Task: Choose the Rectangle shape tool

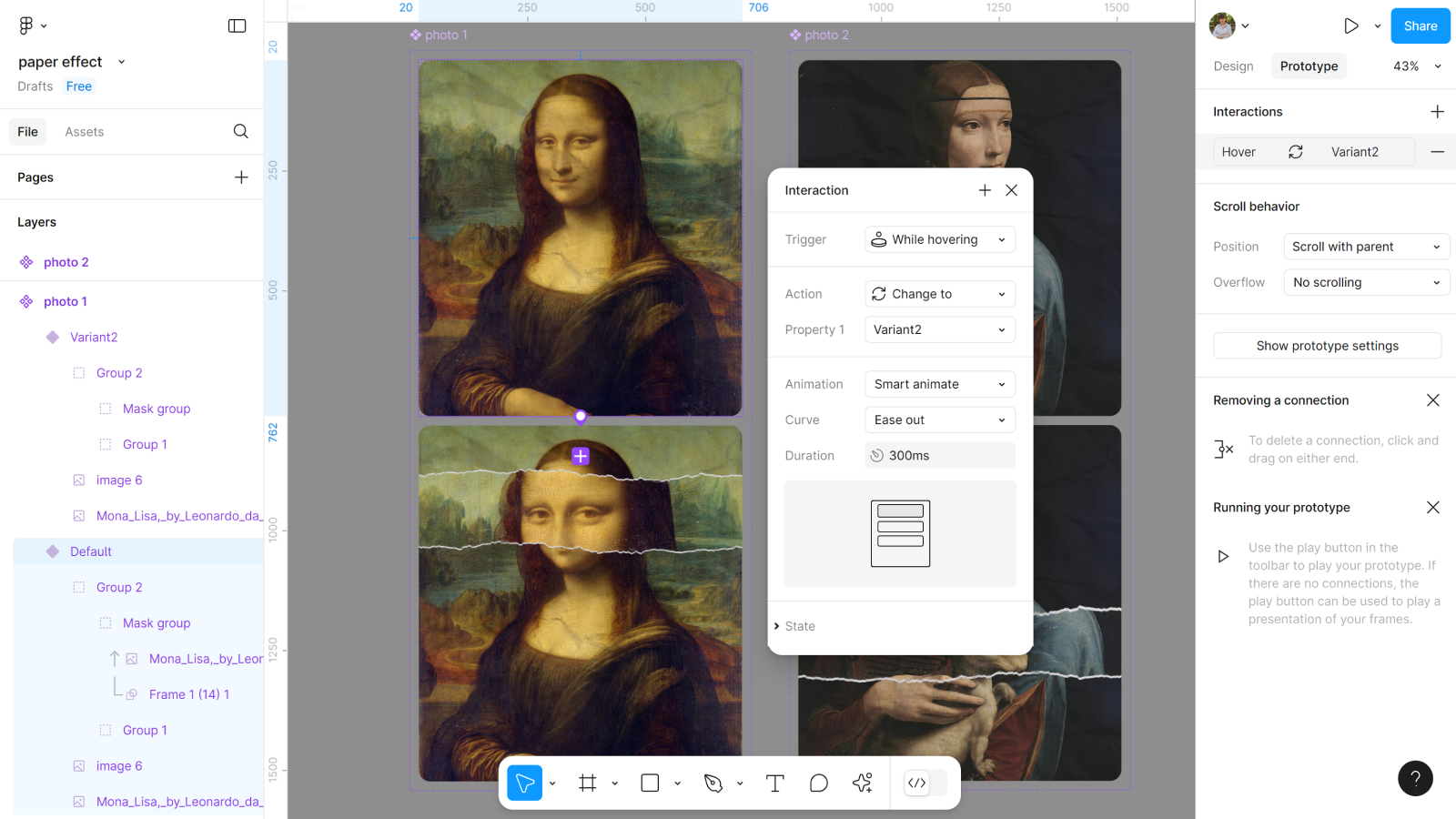Action: [x=650, y=783]
